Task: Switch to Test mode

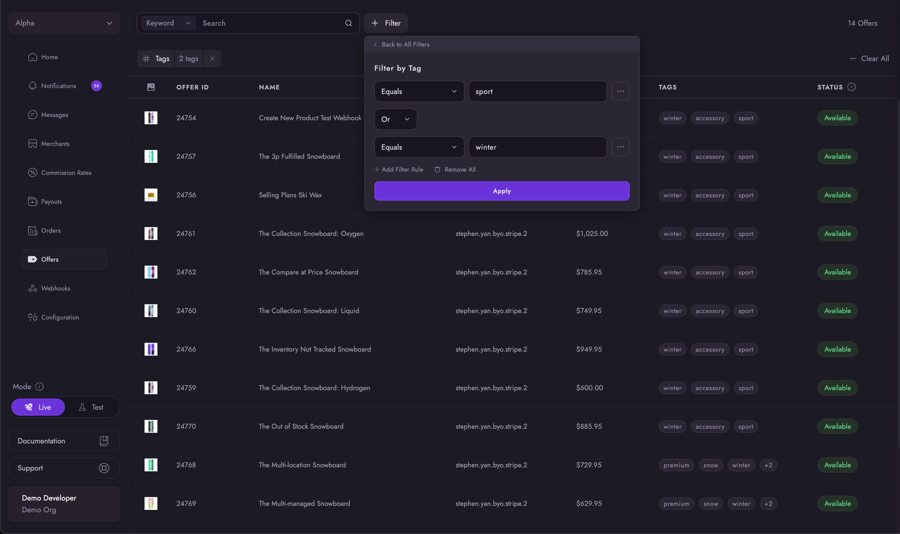Action: (91, 407)
